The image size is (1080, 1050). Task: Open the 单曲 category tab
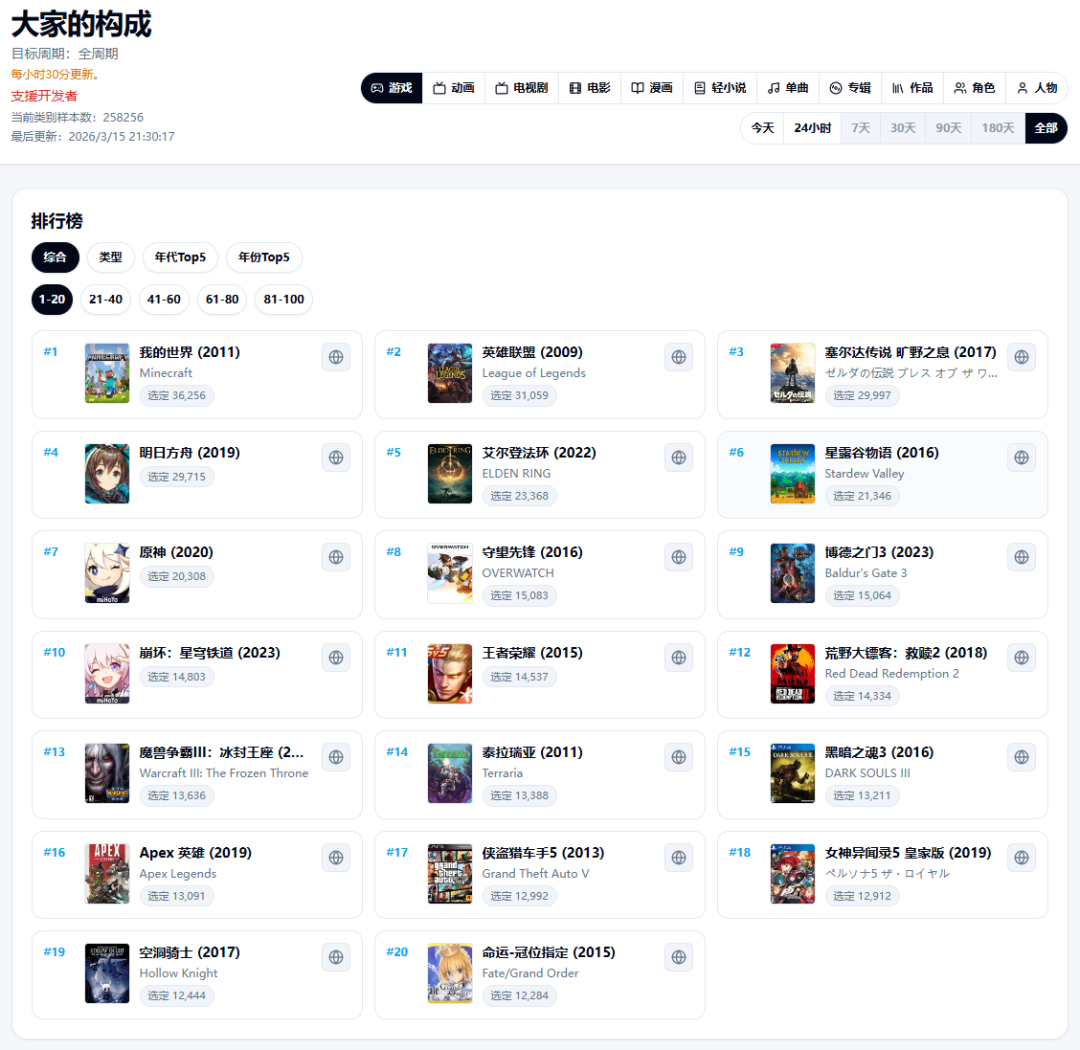tap(788, 88)
